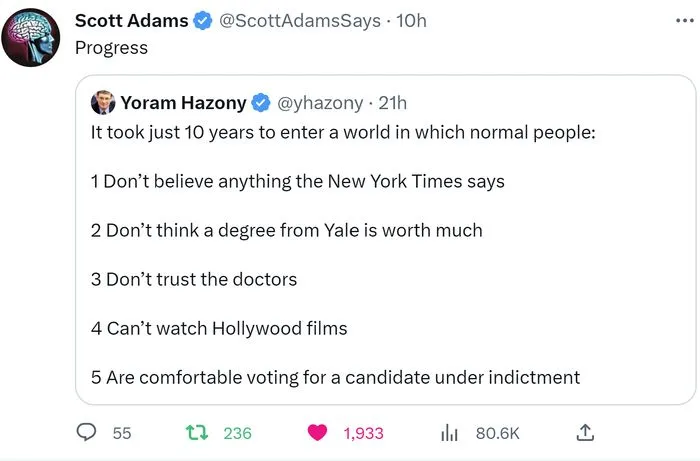The width and height of the screenshot is (700, 461).
Task: Click the 80.6K views count
Action: point(497,433)
